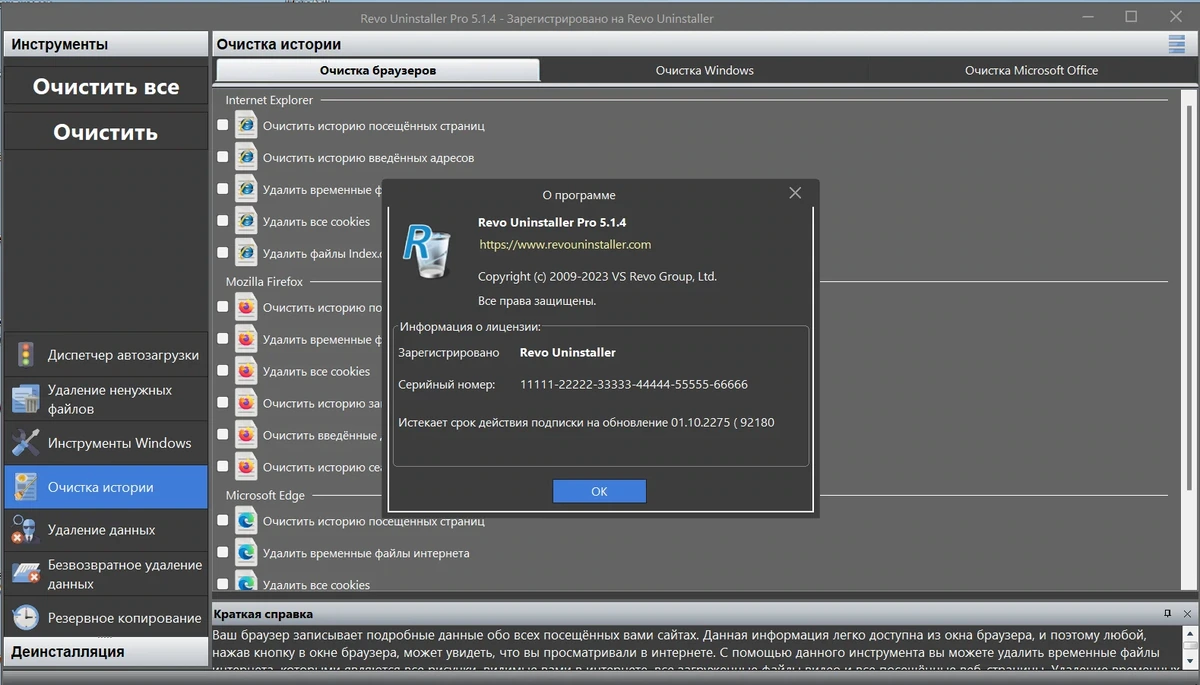The width and height of the screenshot is (1200, 685).
Task: Select the Очистка истории sidebar icon
Action: 25,487
